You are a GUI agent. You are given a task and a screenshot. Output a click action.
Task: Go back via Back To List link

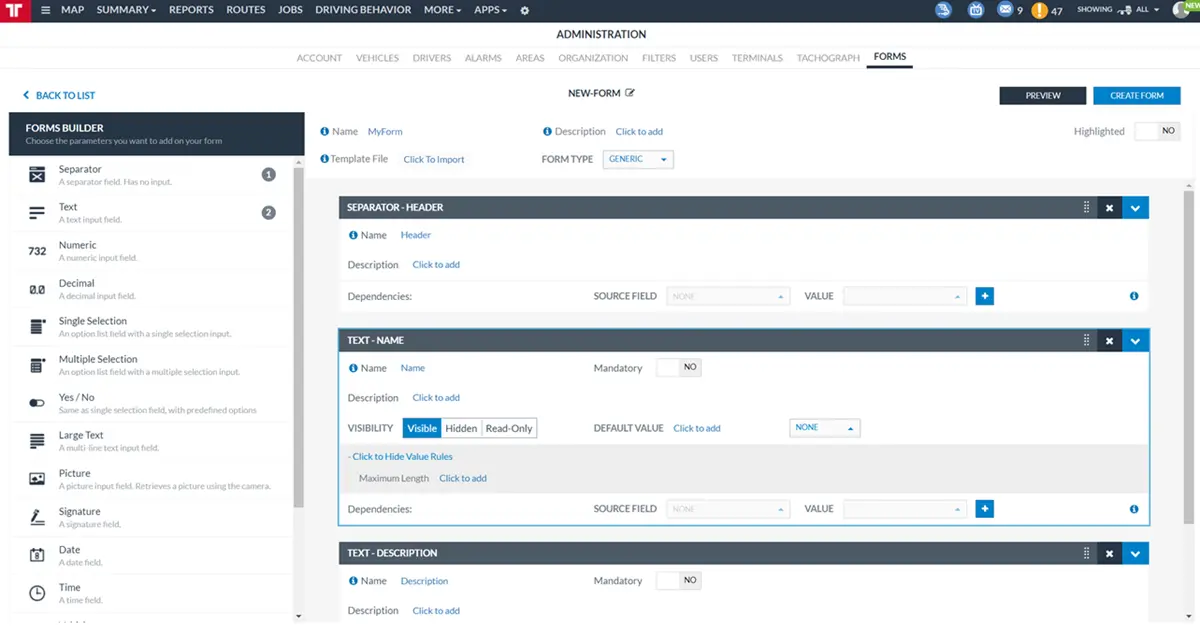pyautogui.click(x=59, y=95)
